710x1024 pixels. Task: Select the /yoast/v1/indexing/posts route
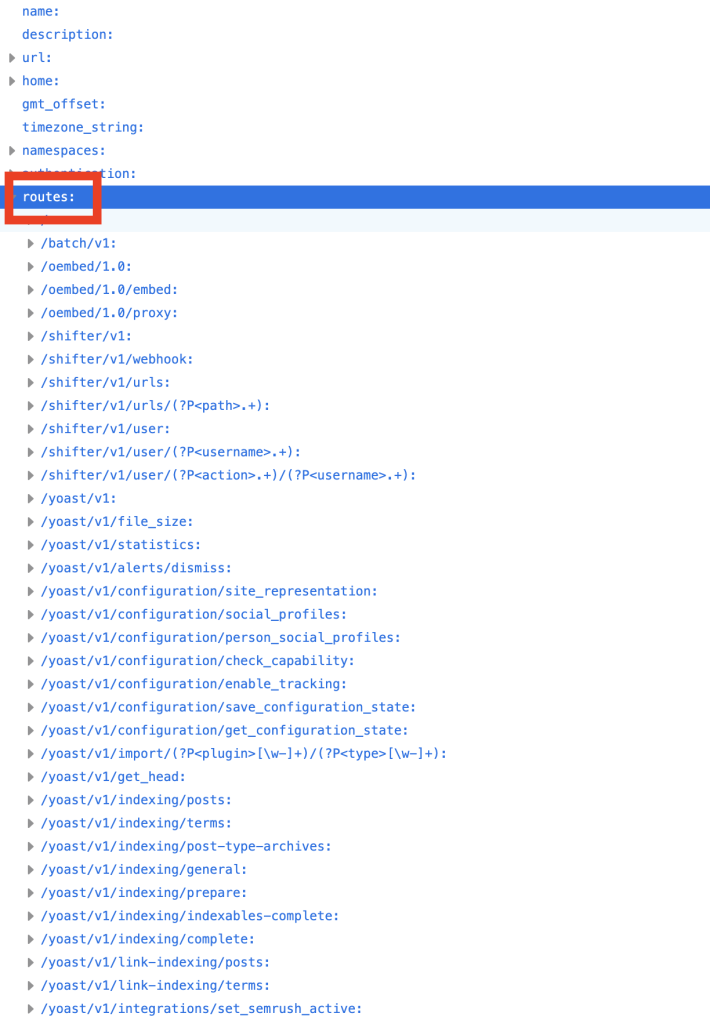click(136, 800)
